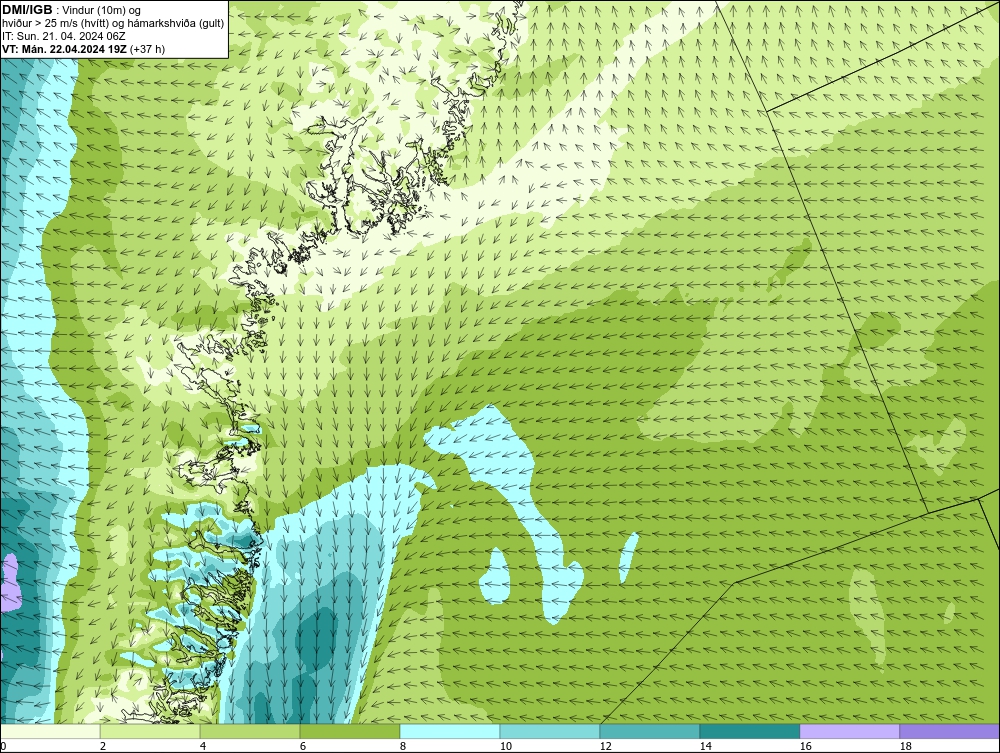Click the 16–18 m/s legend color swatch

tap(849, 731)
